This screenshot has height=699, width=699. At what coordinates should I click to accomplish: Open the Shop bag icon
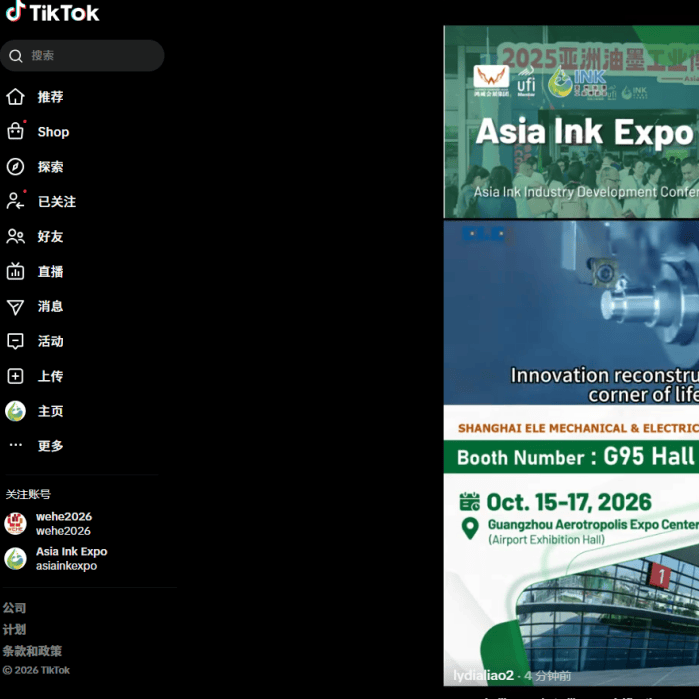[x=15, y=132]
